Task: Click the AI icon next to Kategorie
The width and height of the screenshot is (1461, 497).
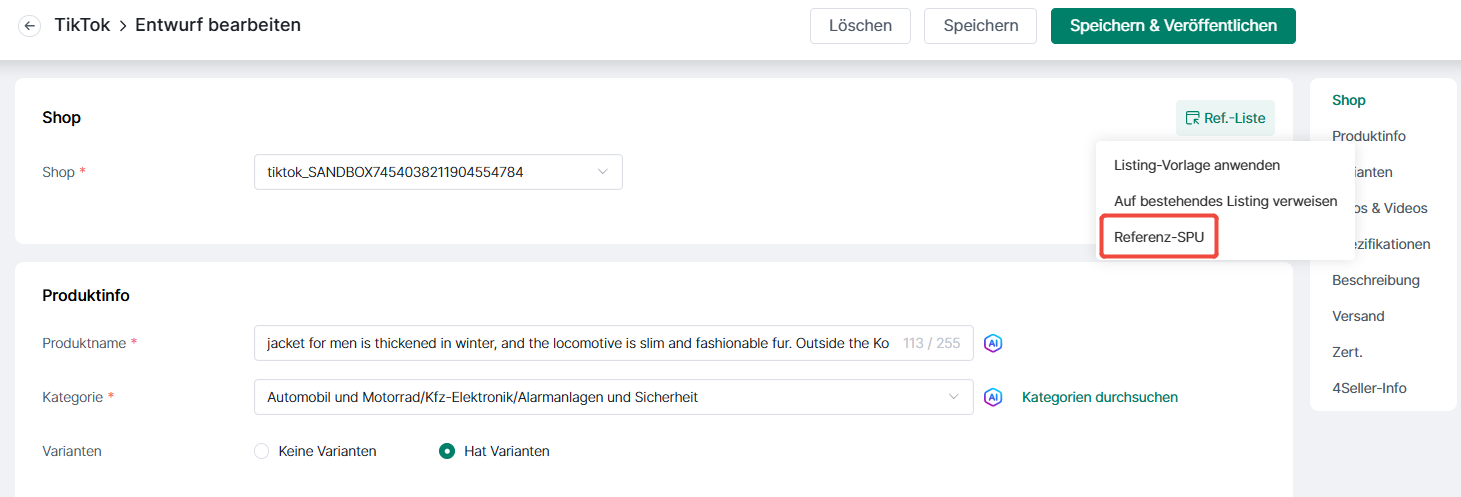Action: click(993, 397)
